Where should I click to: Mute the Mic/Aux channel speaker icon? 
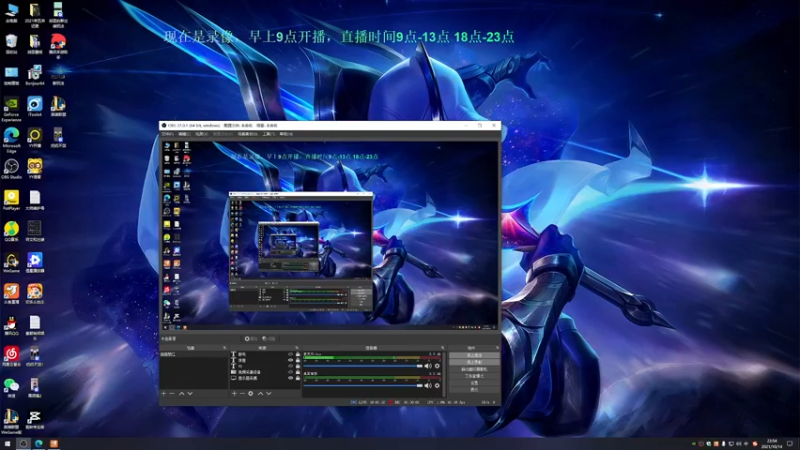click(x=428, y=366)
